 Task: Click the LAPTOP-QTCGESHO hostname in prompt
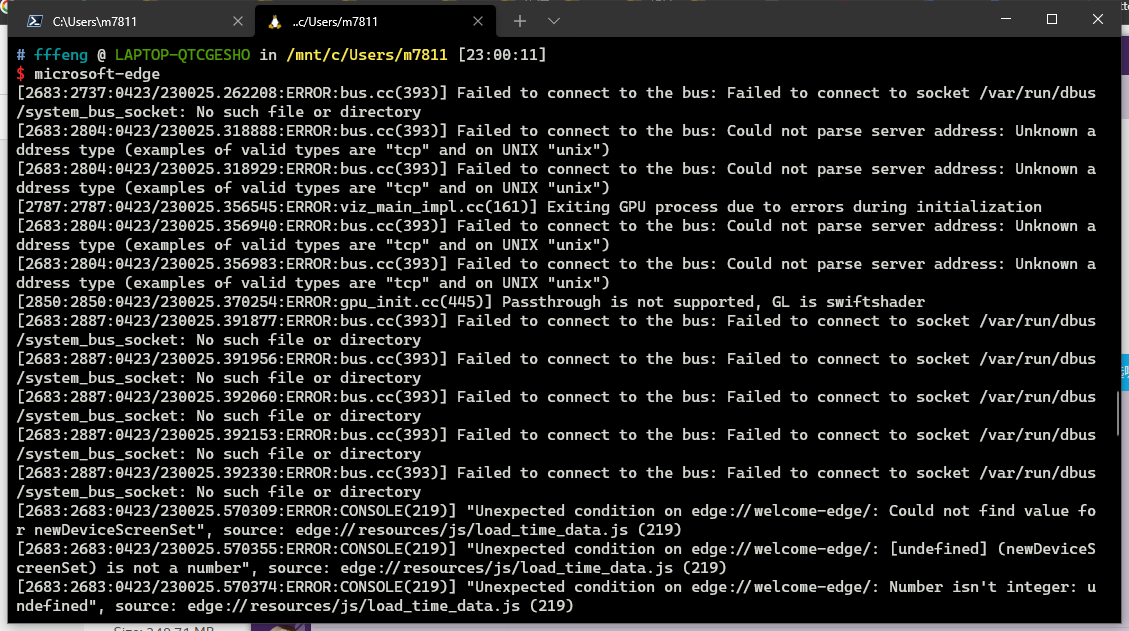[x=182, y=55]
